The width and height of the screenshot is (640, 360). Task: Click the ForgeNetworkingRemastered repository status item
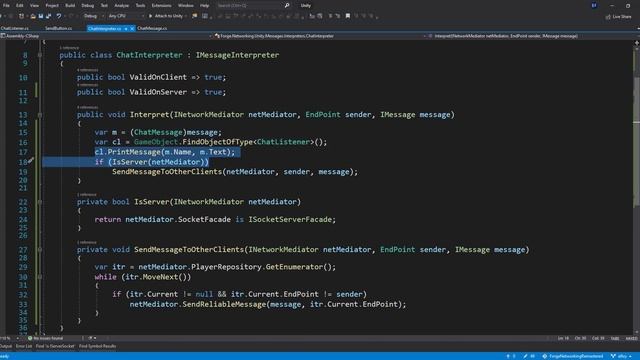(573, 356)
